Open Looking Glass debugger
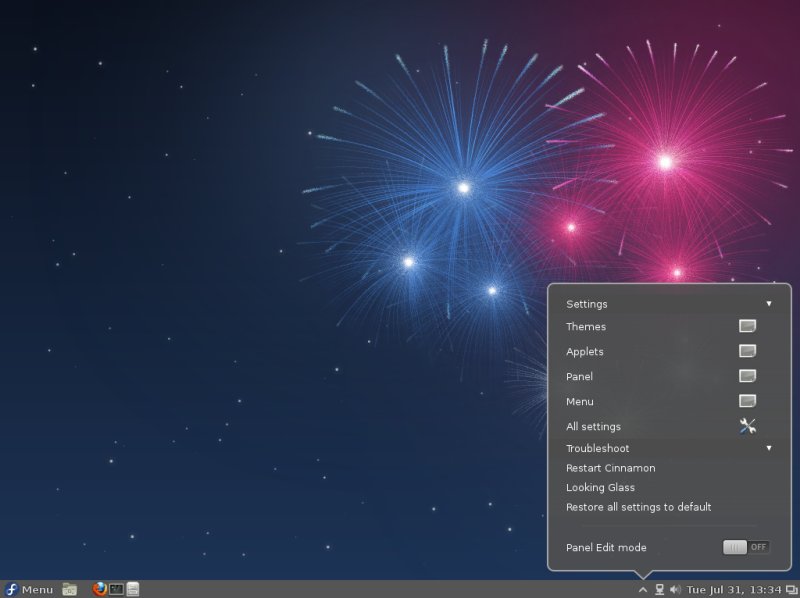The image size is (800, 598). point(668,487)
